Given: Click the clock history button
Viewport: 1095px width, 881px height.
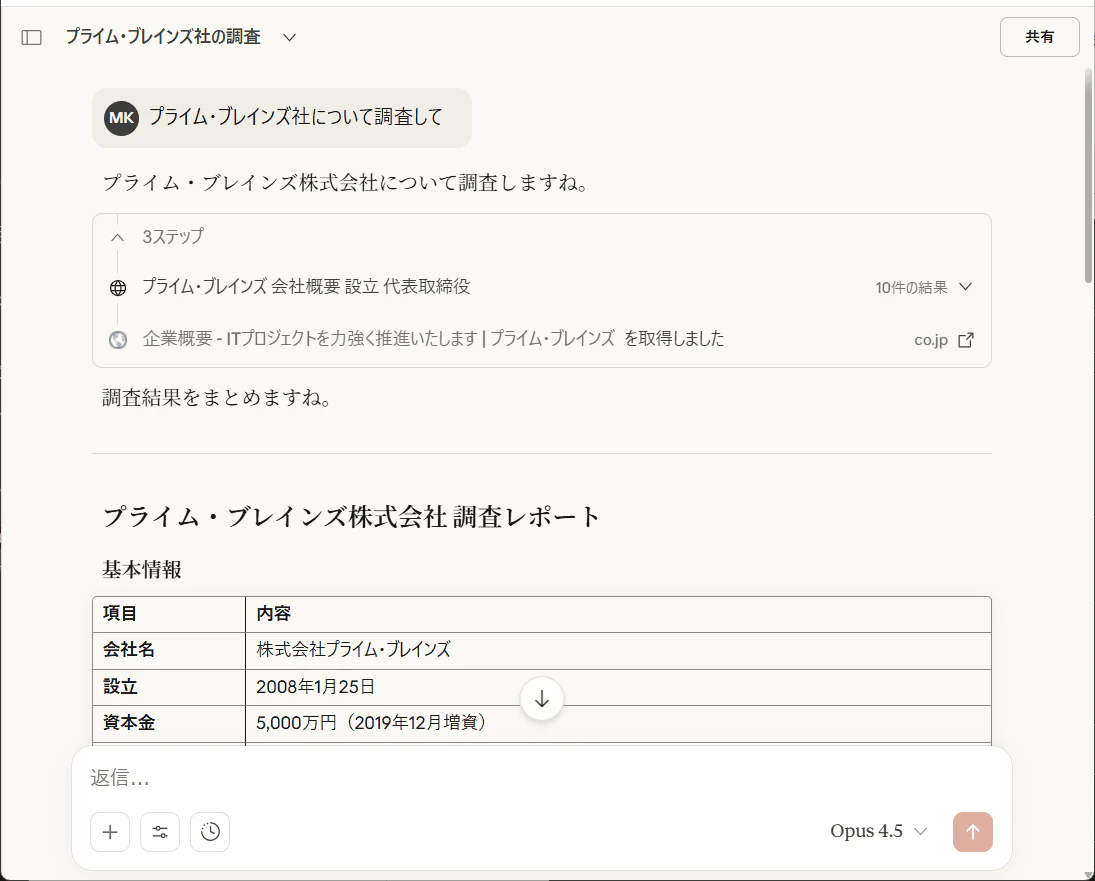Looking at the screenshot, I should (x=210, y=831).
